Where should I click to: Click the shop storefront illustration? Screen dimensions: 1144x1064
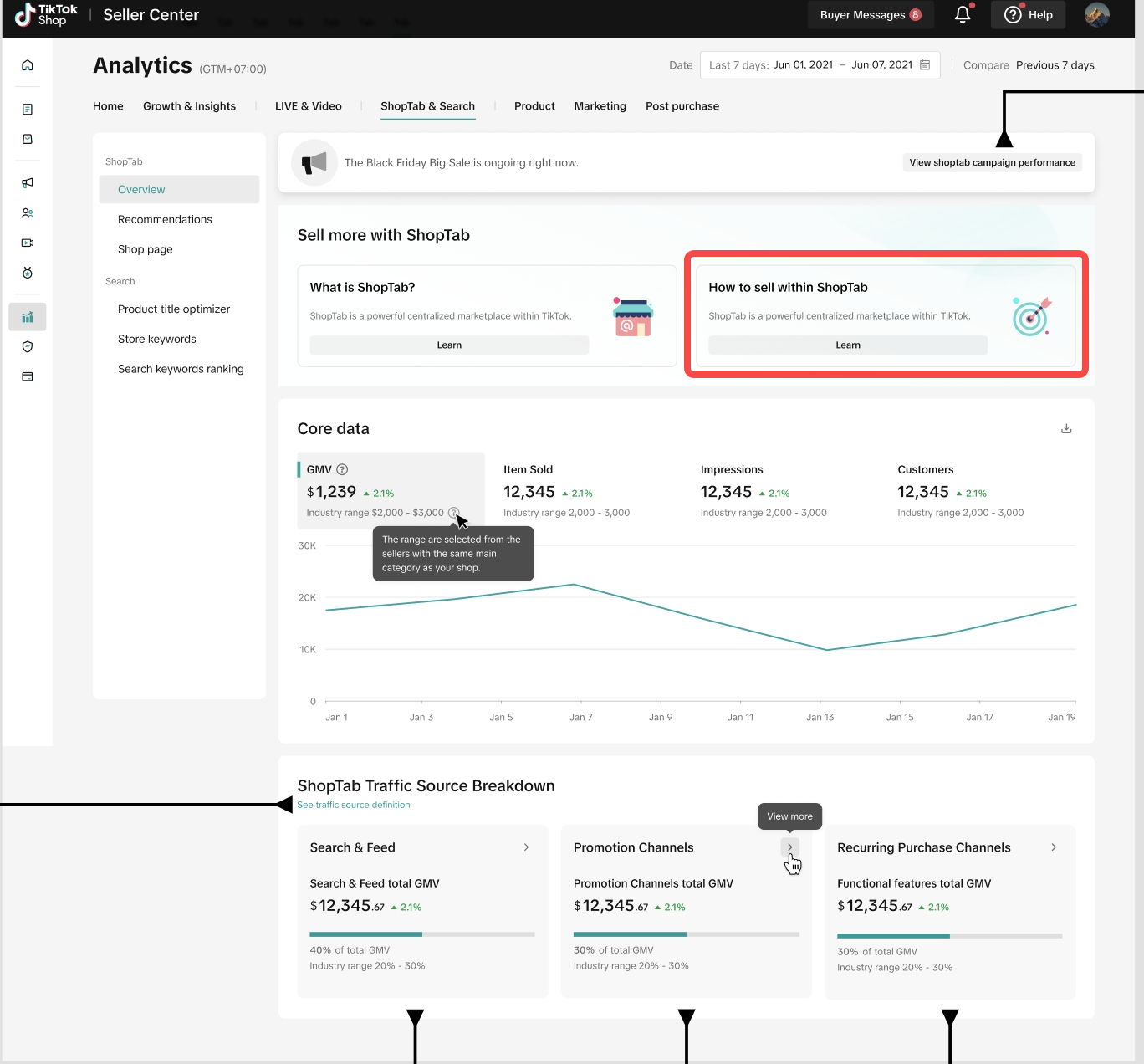coord(633,317)
